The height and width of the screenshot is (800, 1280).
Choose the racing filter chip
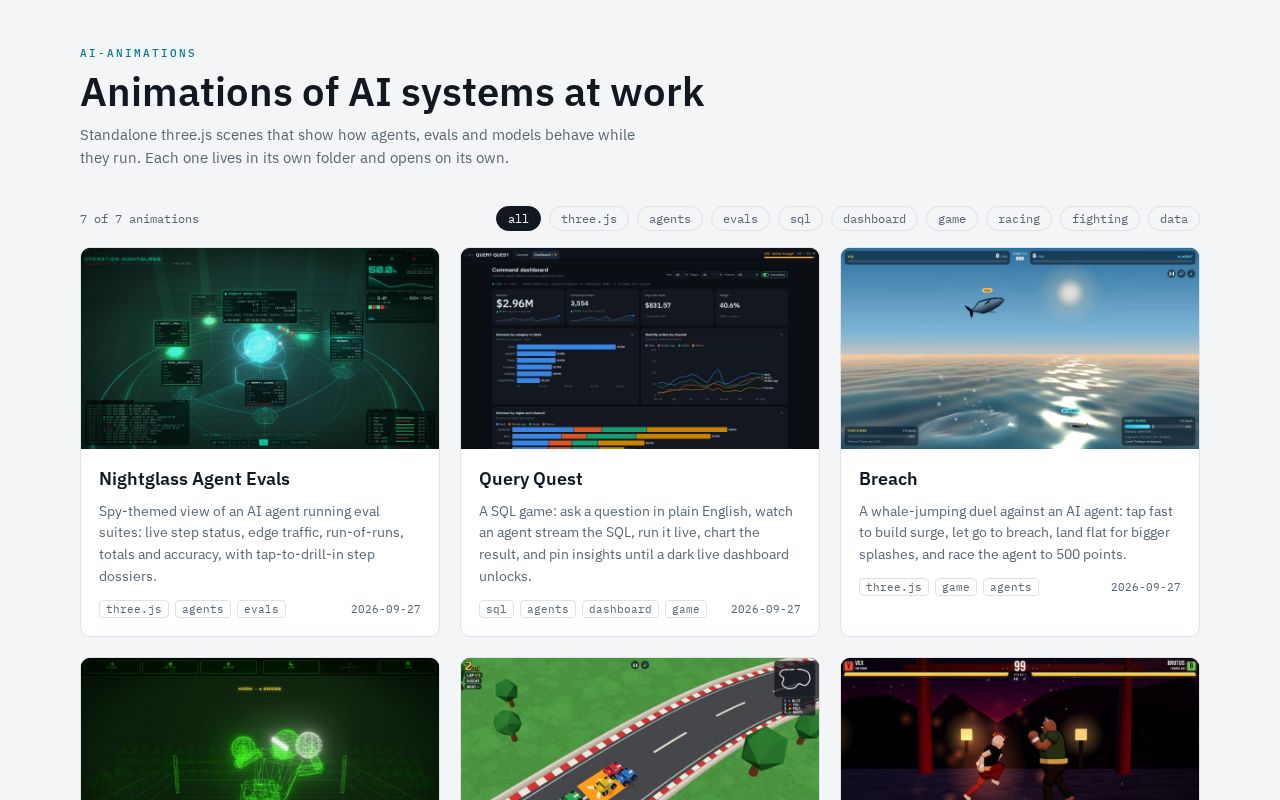click(1019, 219)
